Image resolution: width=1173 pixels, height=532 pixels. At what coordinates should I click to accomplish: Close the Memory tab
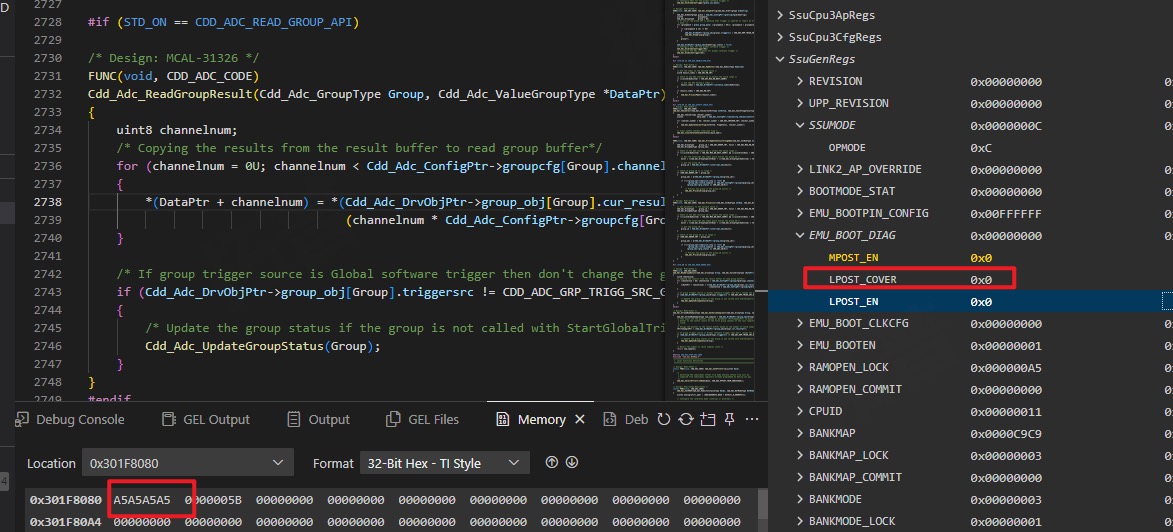click(580, 420)
